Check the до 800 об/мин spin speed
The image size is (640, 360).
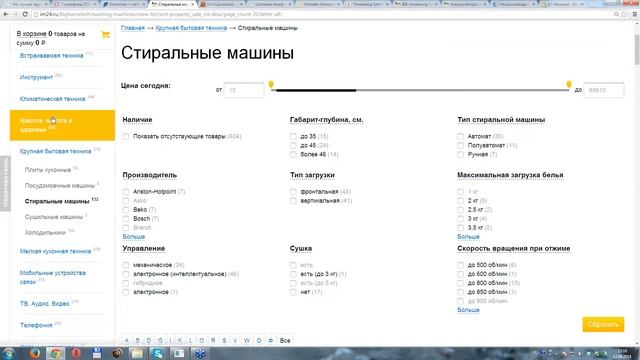(460, 283)
